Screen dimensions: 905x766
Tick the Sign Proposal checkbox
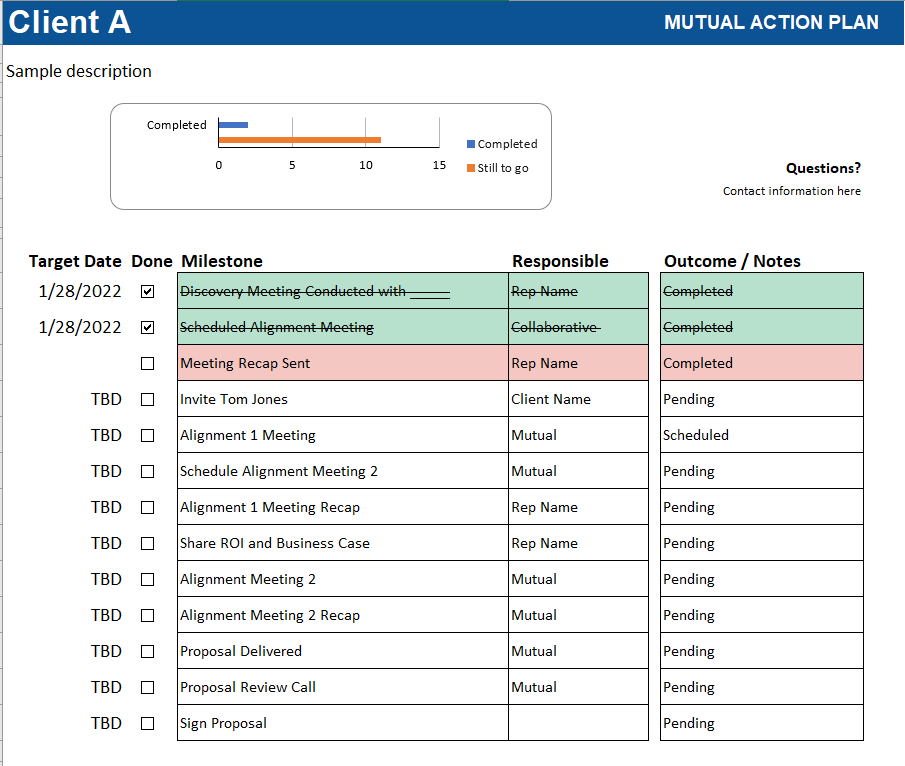click(148, 723)
